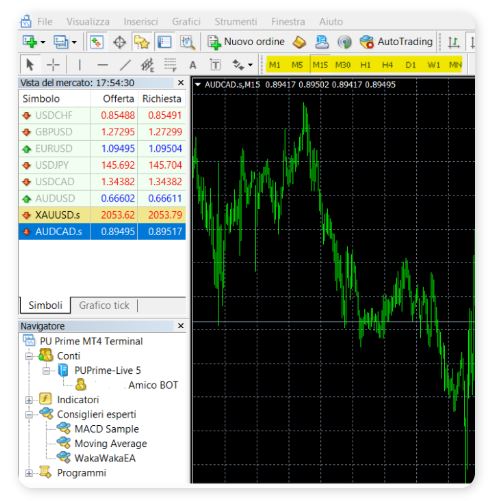Viewport: 493px width, 501px height.
Task: Toggle AutoTrading on or off
Action: coord(396,42)
